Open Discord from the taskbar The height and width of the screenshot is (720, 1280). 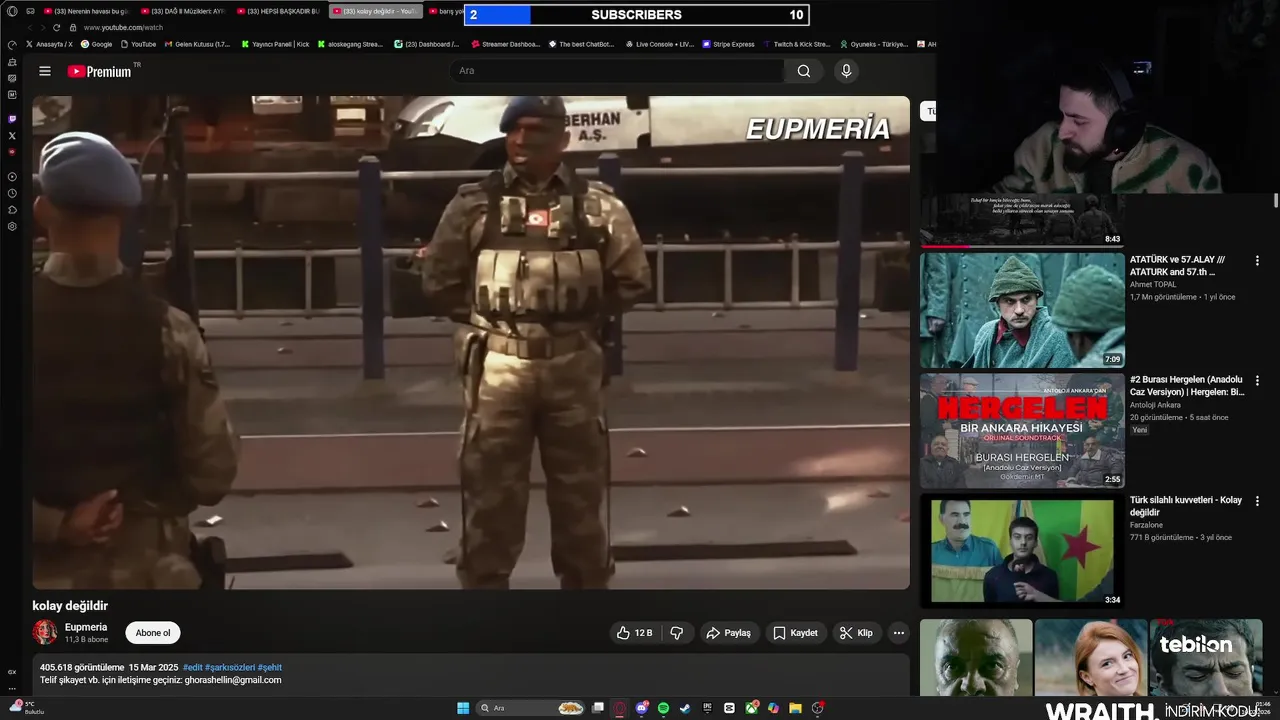coord(641,708)
